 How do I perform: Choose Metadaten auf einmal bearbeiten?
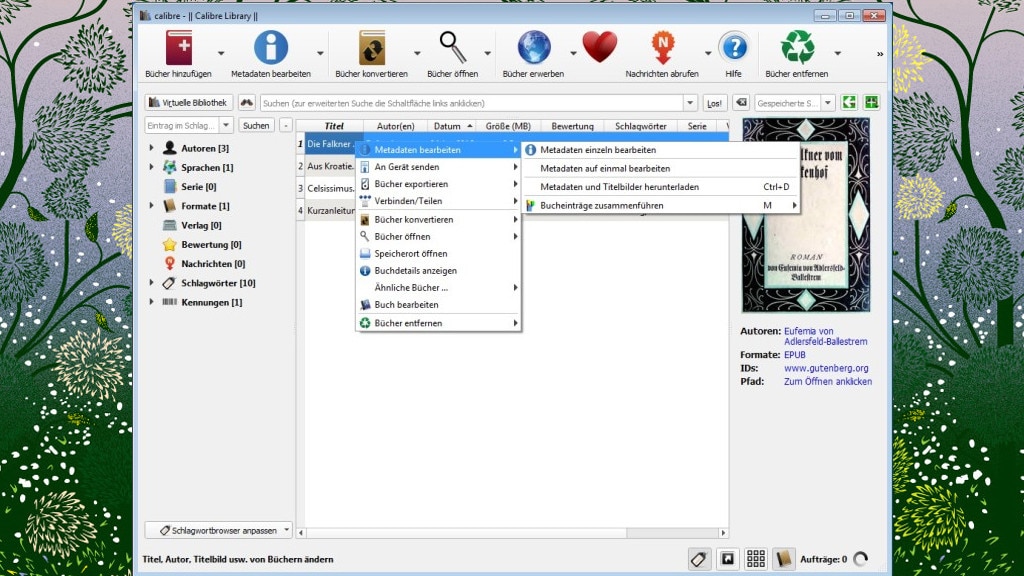661,168
